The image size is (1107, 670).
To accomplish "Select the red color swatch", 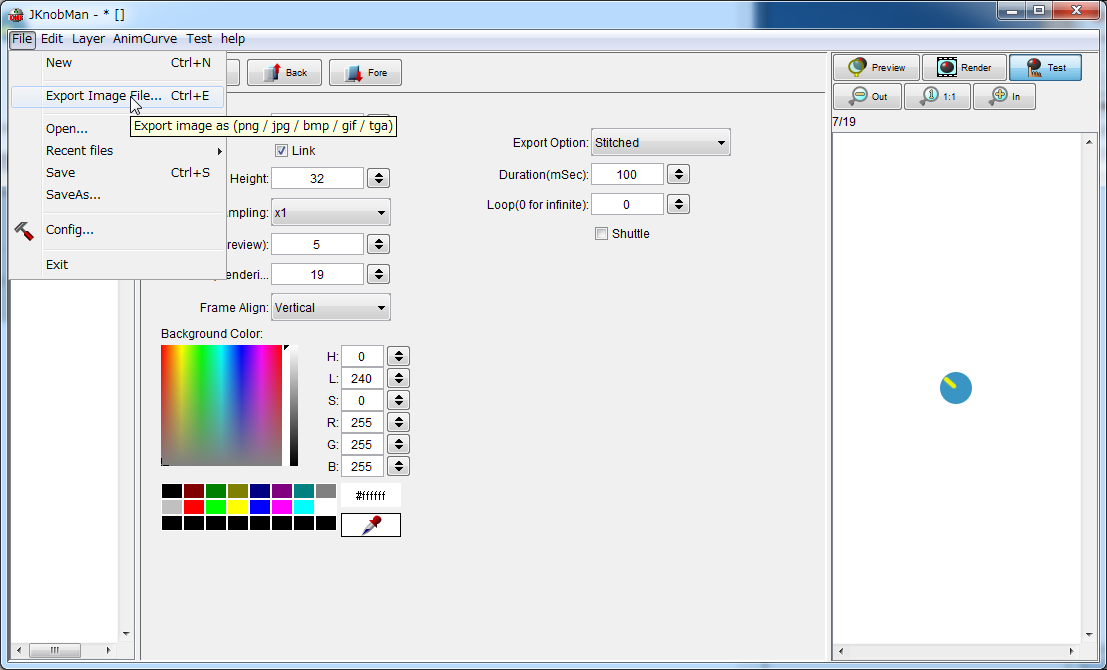I will 193,507.
